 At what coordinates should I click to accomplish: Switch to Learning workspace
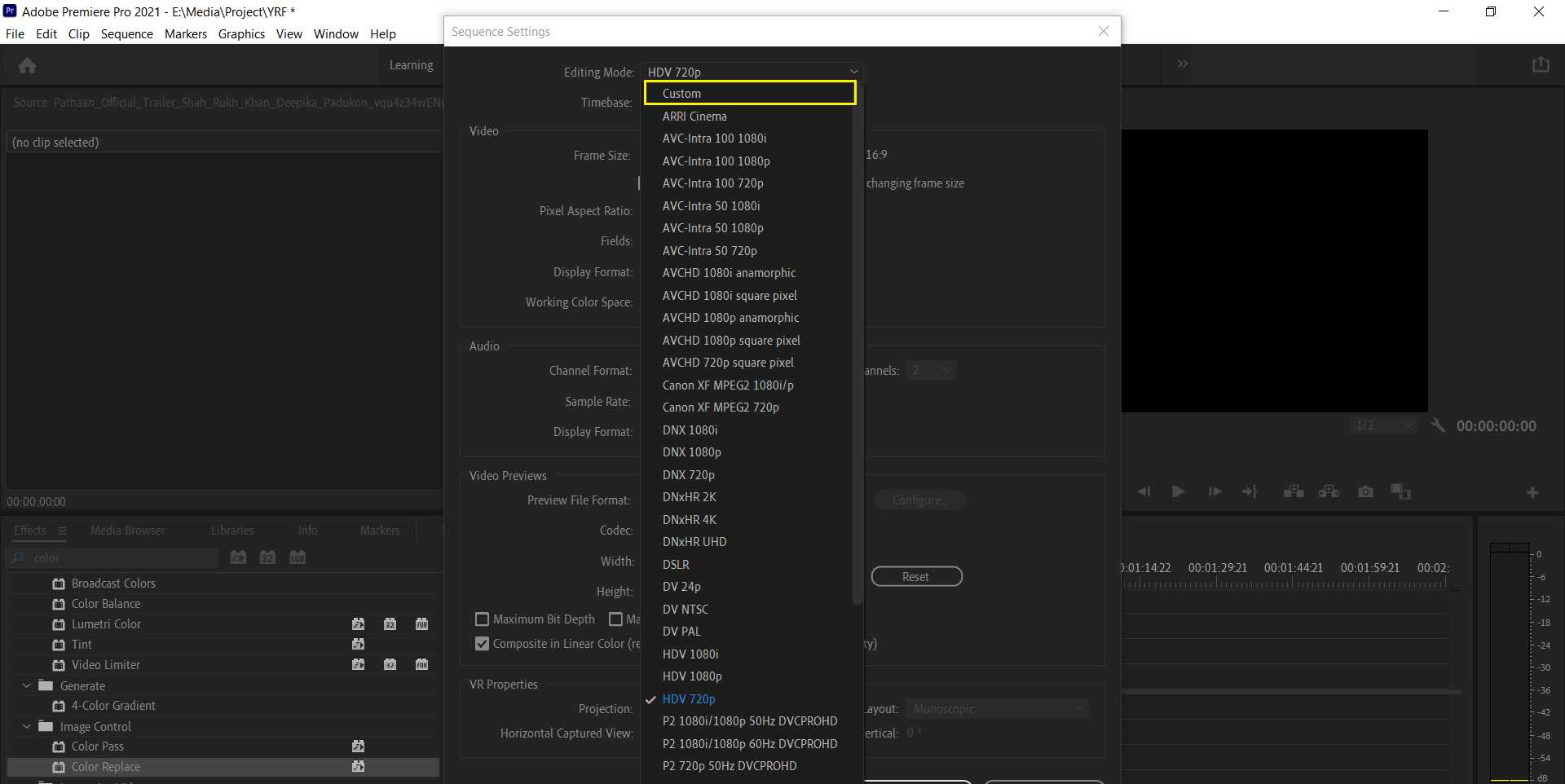click(411, 65)
